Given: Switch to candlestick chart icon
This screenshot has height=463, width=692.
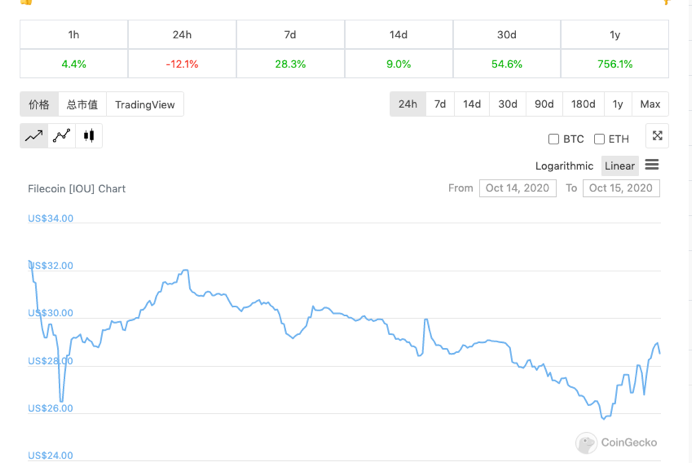Looking at the screenshot, I should [89, 136].
